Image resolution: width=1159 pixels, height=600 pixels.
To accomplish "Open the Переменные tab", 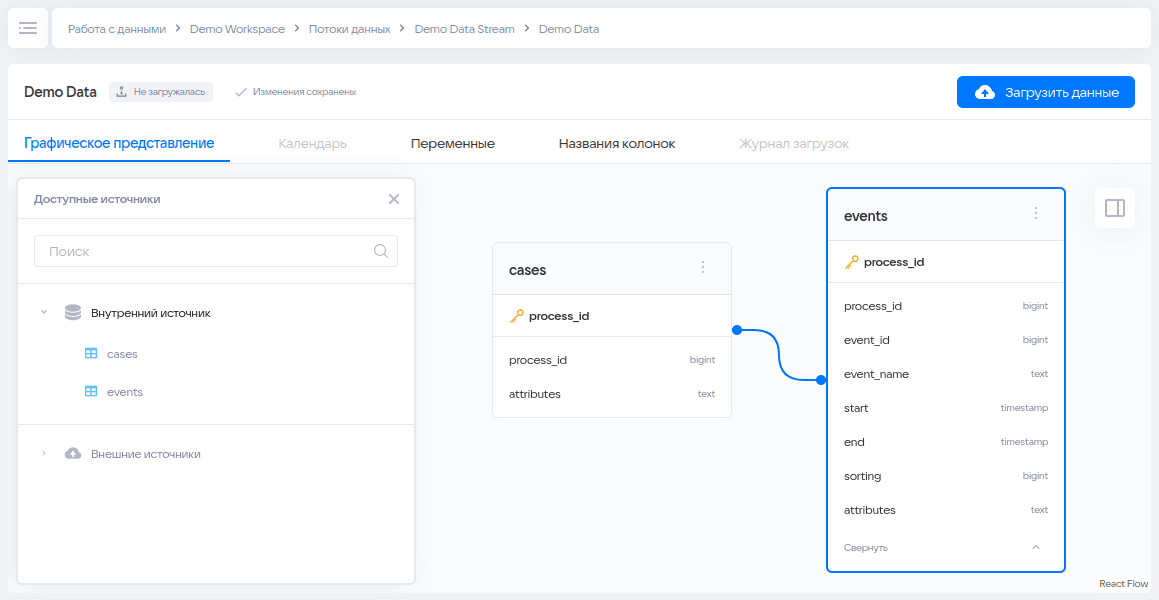I will pyautogui.click(x=452, y=143).
